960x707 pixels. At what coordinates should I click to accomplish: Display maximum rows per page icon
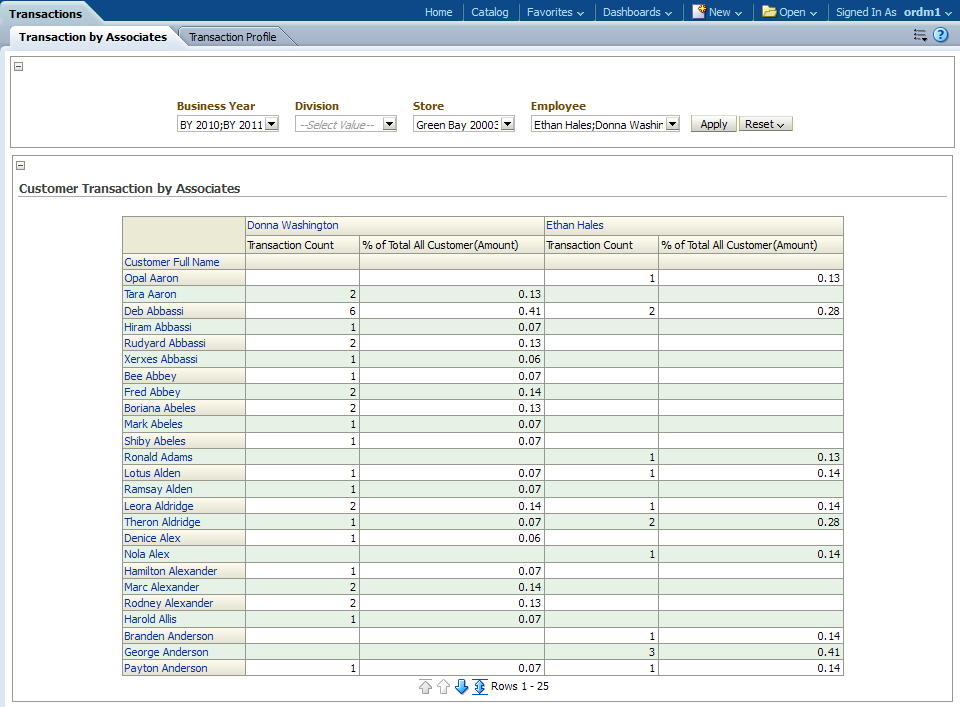[x=480, y=687]
